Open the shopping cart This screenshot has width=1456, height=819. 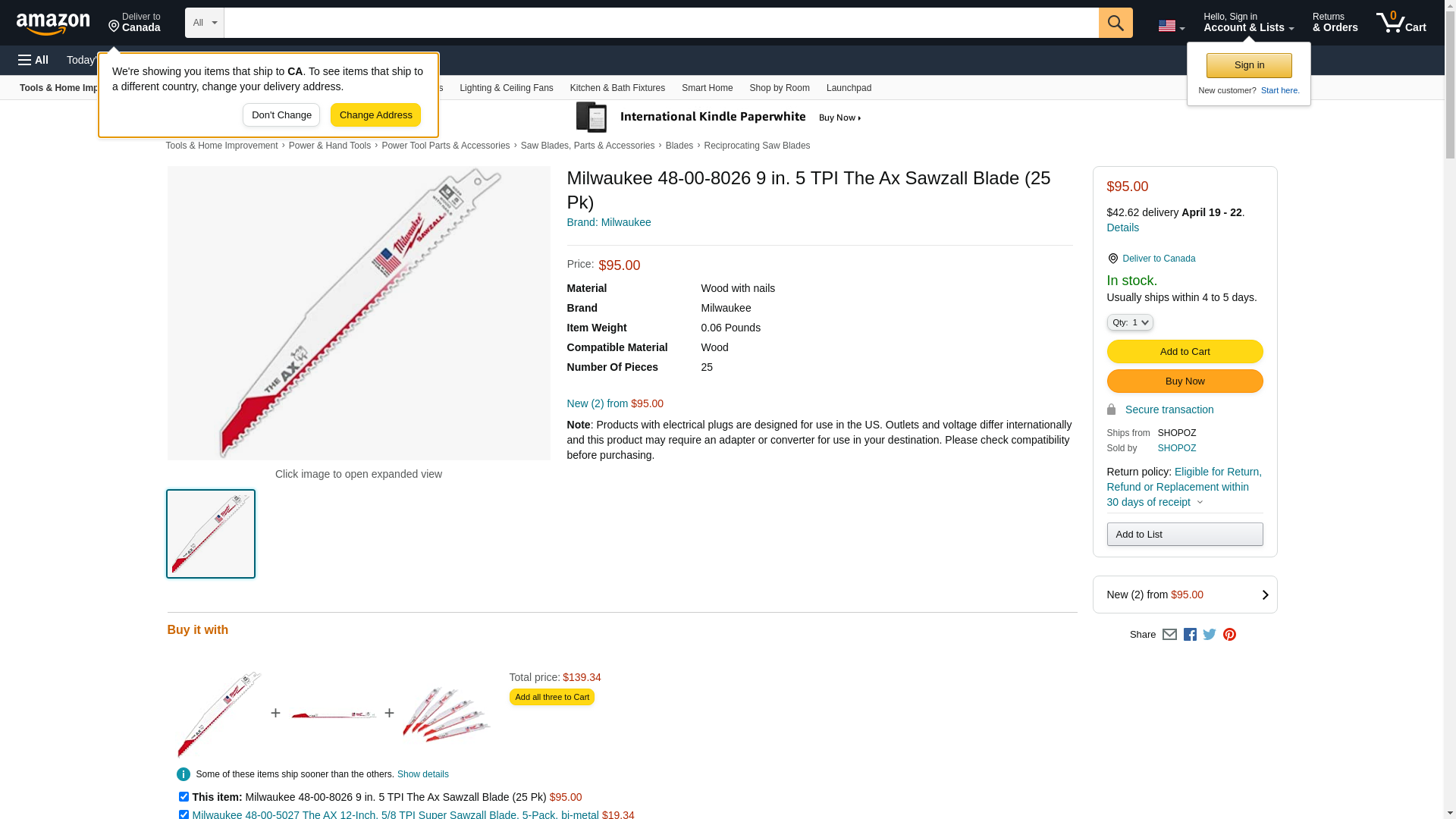pos(1401,23)
